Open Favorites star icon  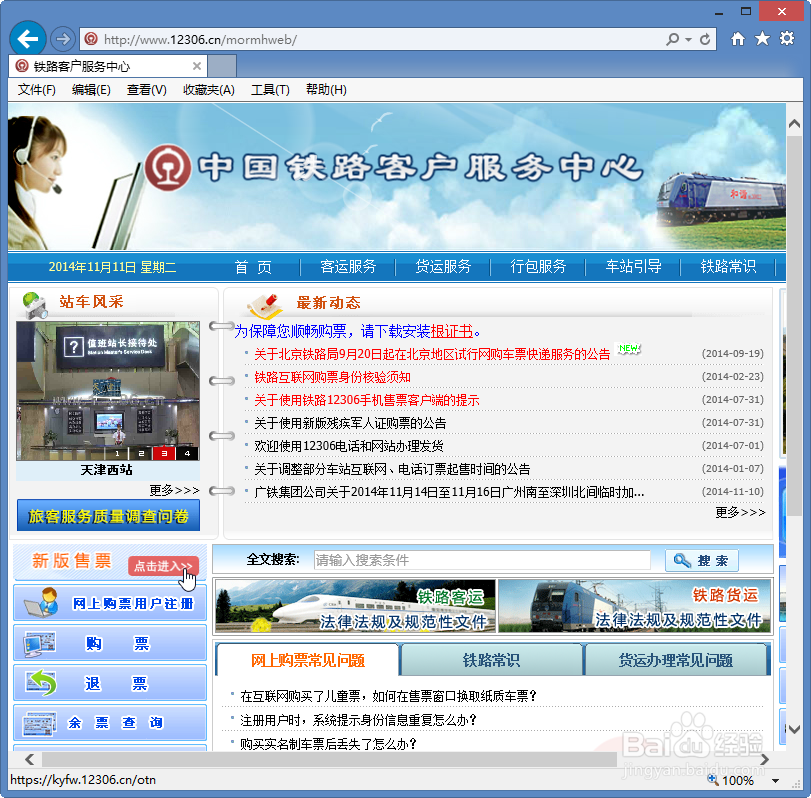pos(762,38)
